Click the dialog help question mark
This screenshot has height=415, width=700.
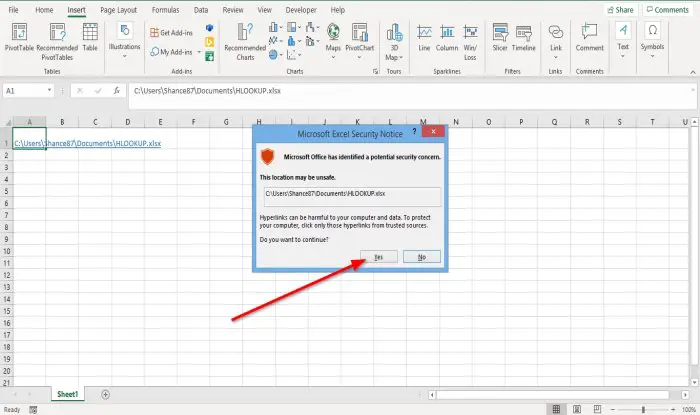click(414, 131)
